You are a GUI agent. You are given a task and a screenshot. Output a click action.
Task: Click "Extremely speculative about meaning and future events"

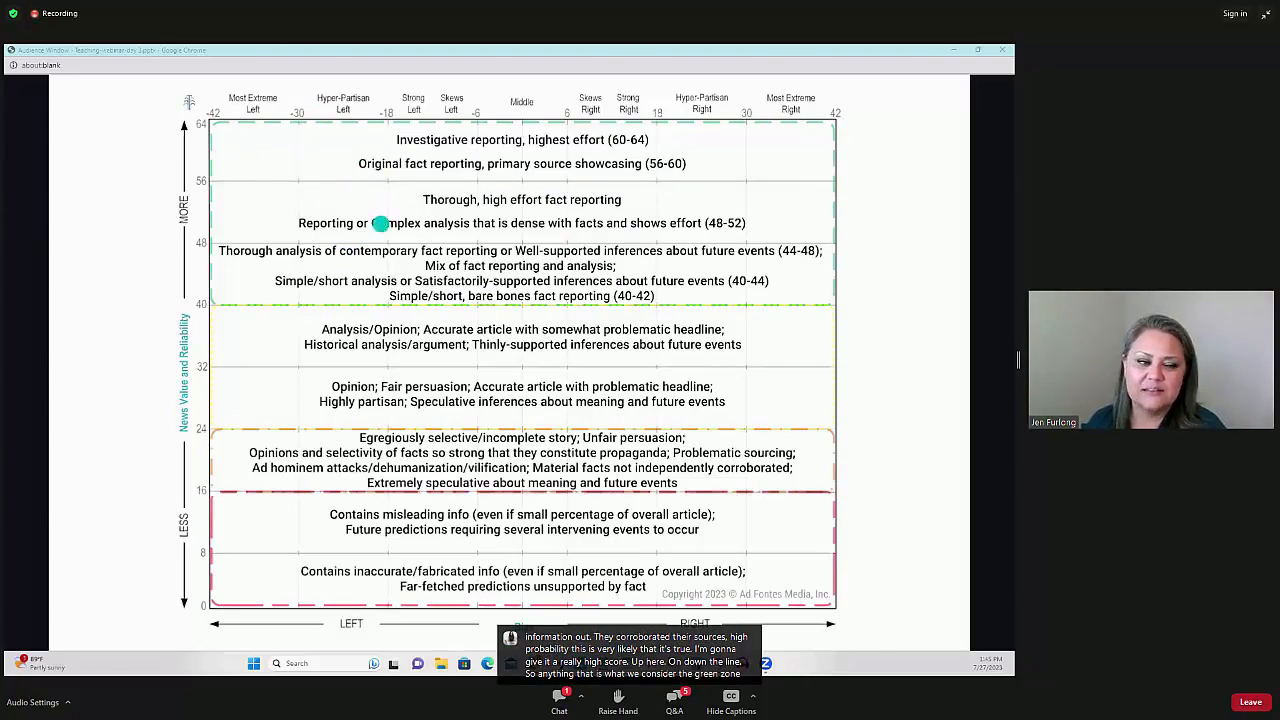[x=522, y=483]
